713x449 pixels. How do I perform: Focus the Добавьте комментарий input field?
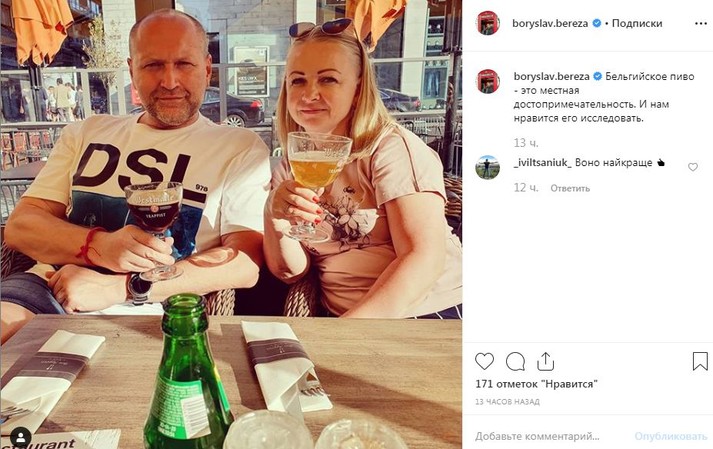tap(537, 436)
